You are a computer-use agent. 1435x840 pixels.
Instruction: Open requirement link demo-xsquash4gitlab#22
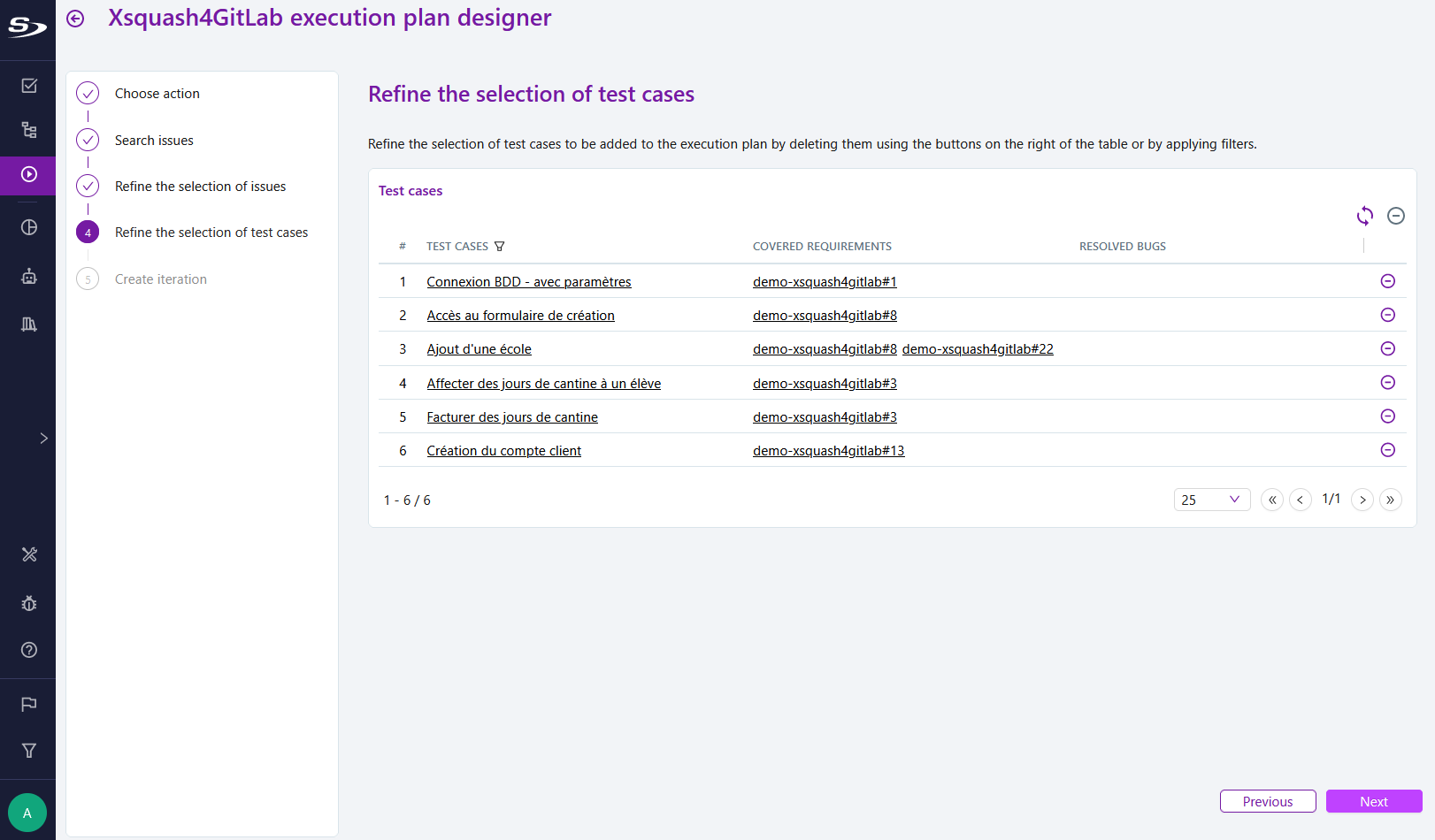(978, 348)
